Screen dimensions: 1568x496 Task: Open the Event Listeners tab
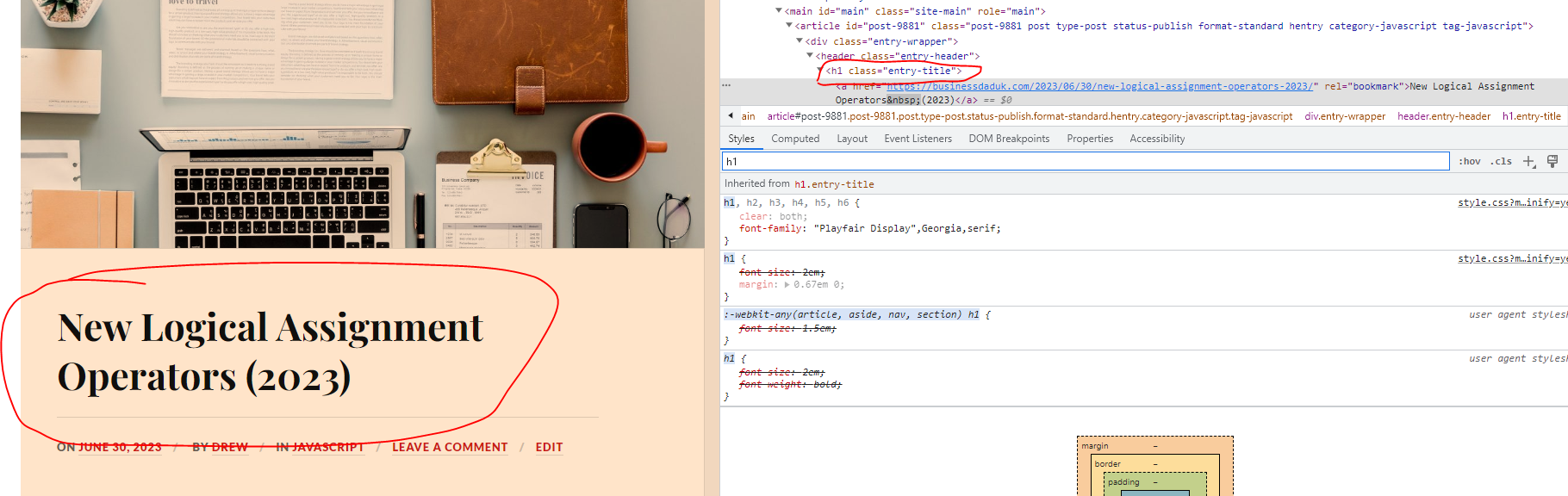point(918,139)
